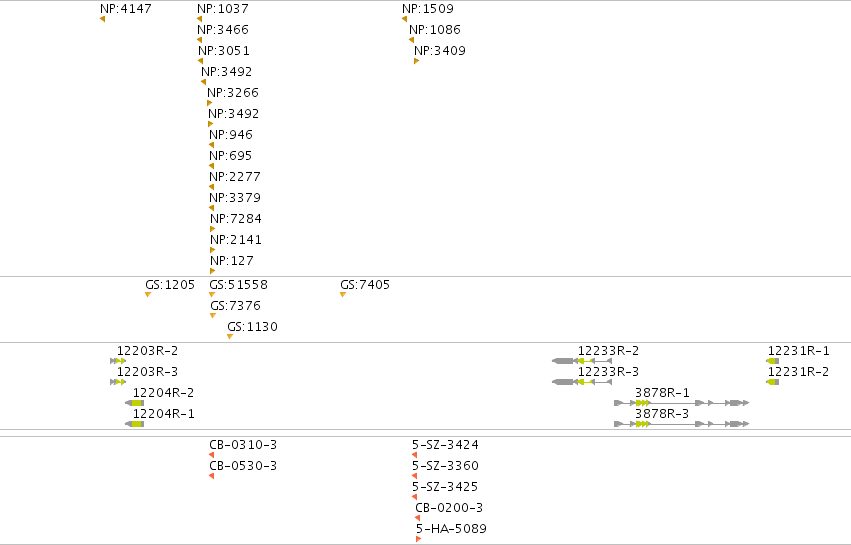851x545 pixels.
Task: Click the 12203R-3 transcript label
Action: tap(148, 372)
